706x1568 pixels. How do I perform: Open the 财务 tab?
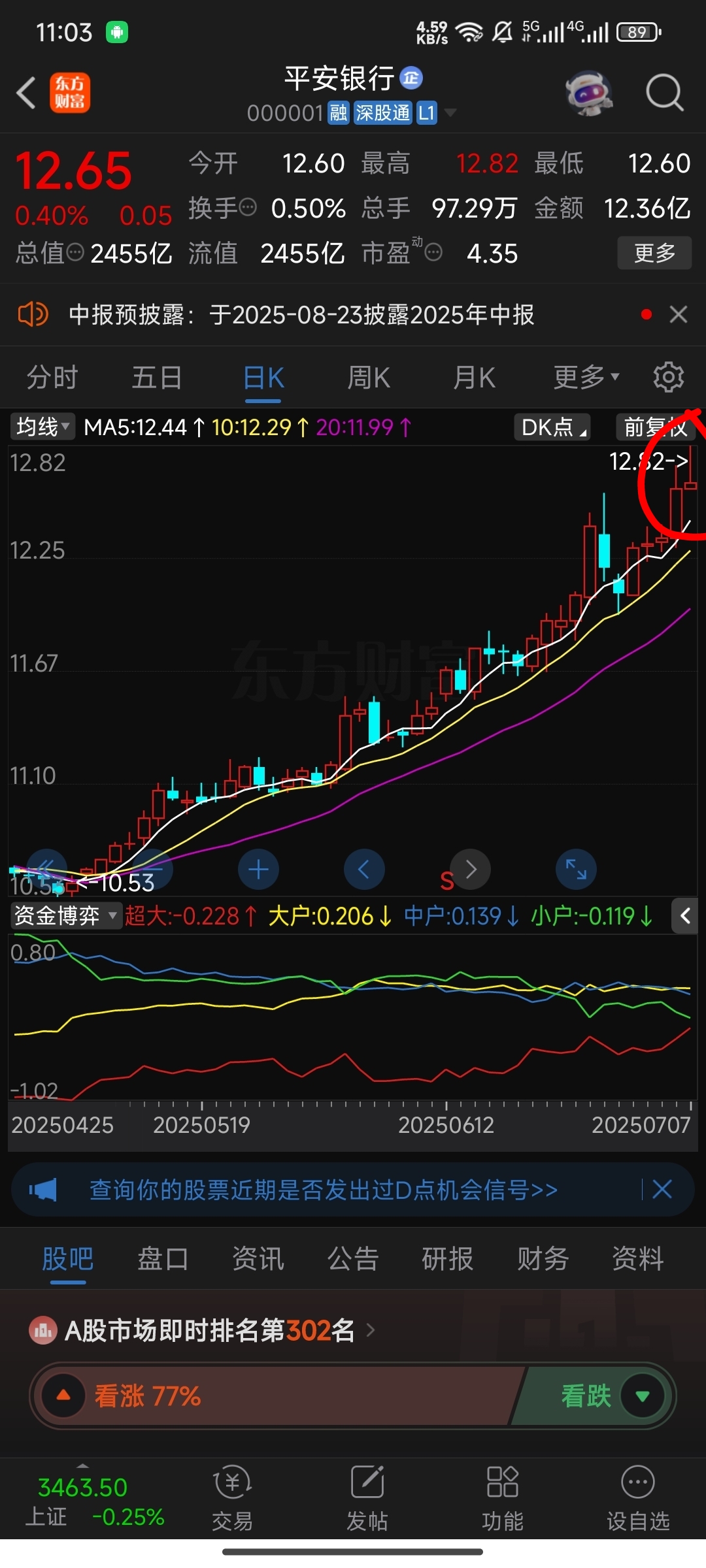[543, 1258]
